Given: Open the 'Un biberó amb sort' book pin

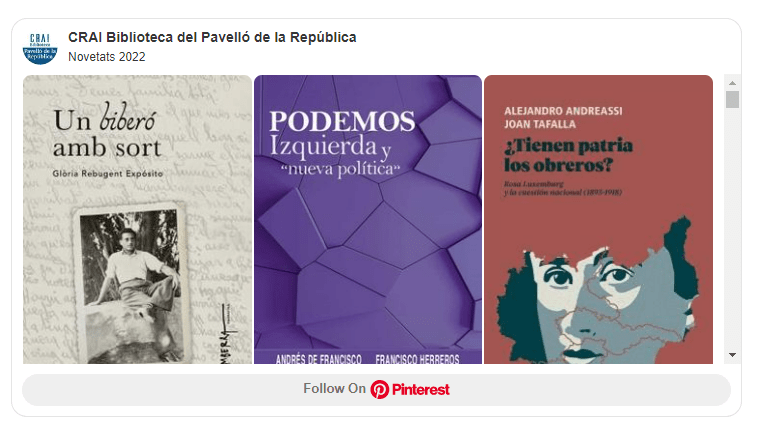Looking at the screenshot, I should pyautogui.click(x=137, y=219).
